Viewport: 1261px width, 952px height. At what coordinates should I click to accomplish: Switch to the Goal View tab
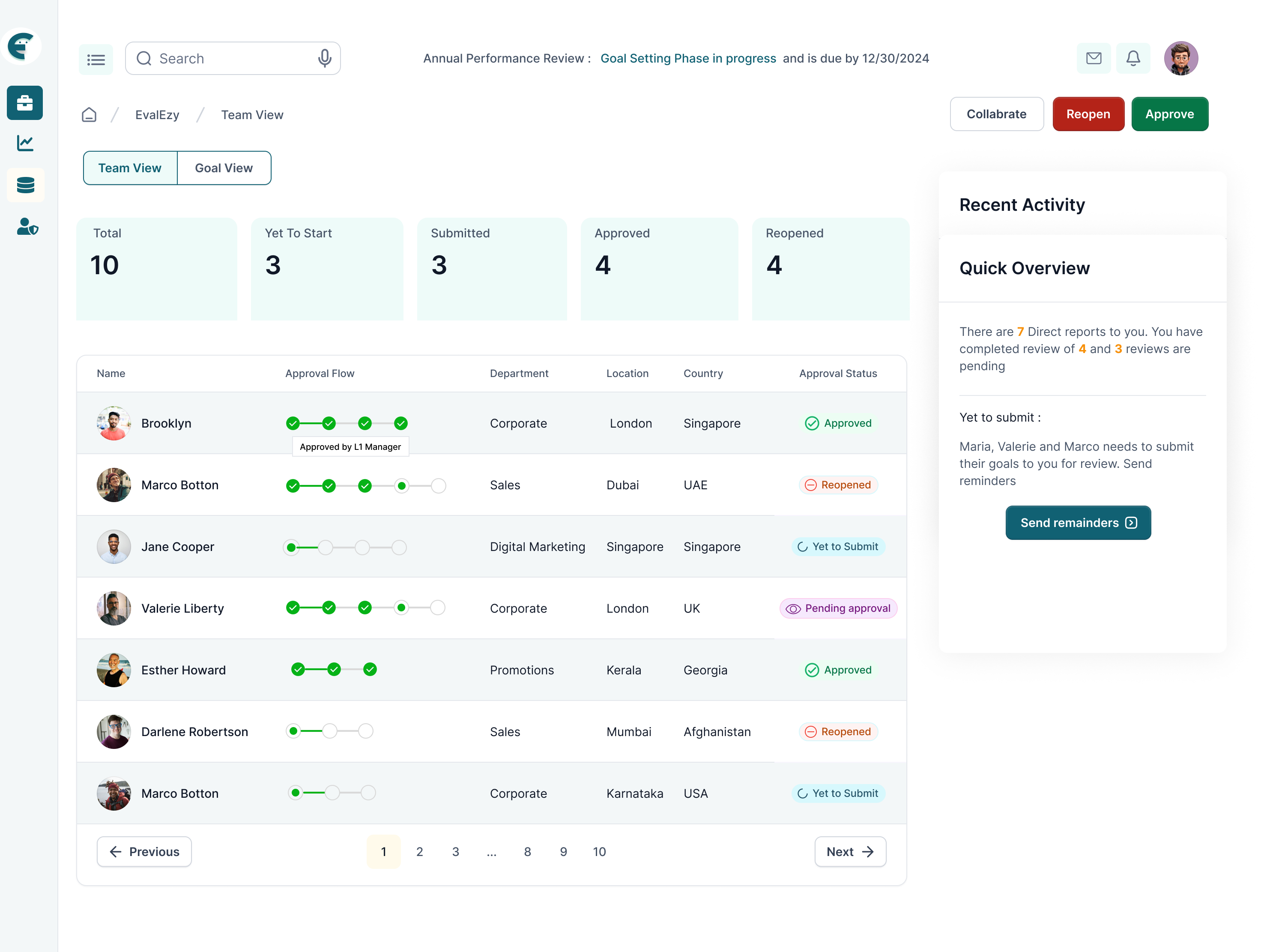tap(224, 168)
